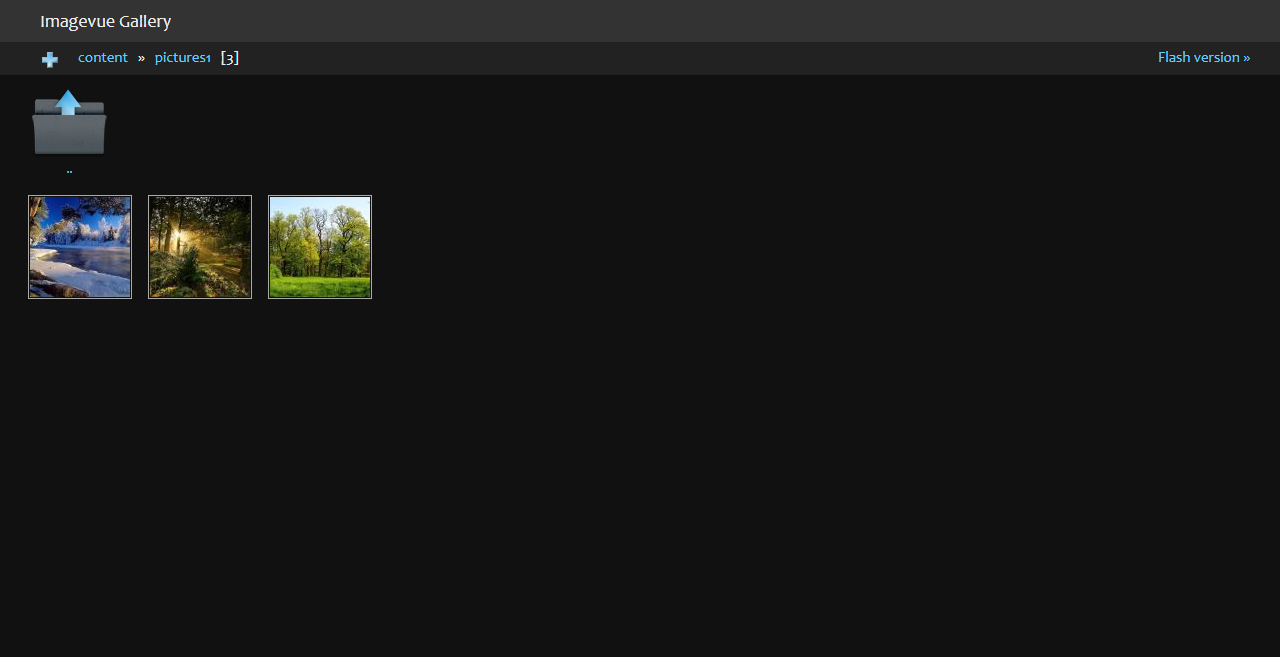Expand the folder tree via plus icon
1280x657 pixels.
click(x=50, y=59)
